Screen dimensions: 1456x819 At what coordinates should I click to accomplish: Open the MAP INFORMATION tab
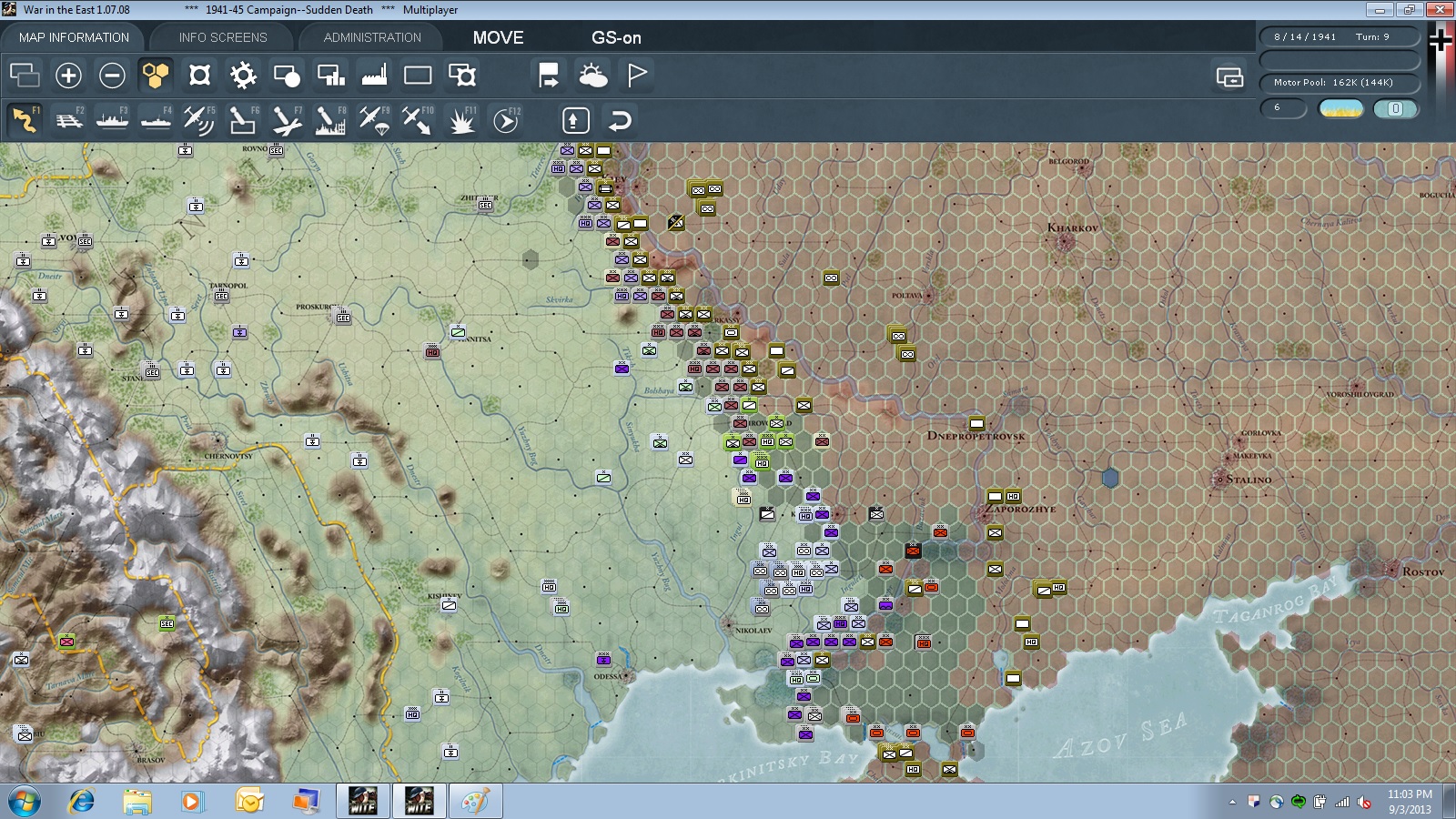[74, 37]
